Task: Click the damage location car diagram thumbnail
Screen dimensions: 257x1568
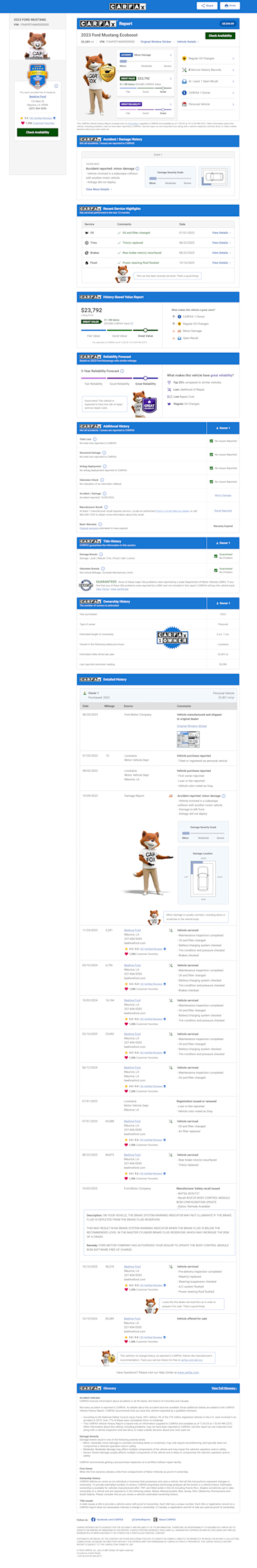Action: (x=214, y=176)
